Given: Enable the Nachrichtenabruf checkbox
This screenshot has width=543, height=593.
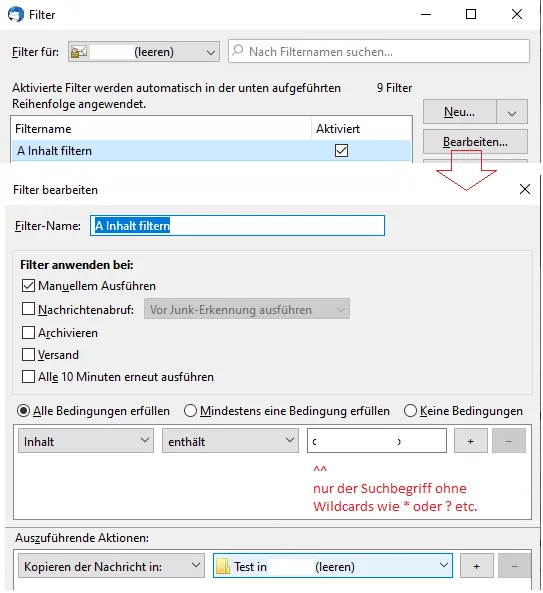Looking at the screenshot, I should [x=28, y=309].
